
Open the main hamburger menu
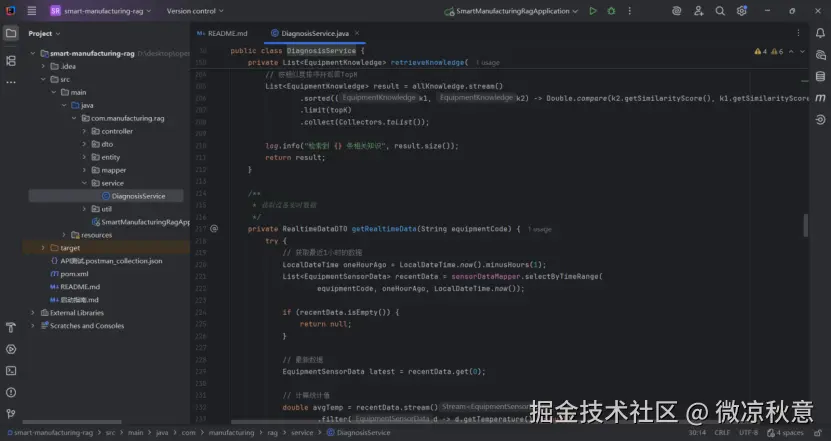pyautogui.click(x=32, y=11)
